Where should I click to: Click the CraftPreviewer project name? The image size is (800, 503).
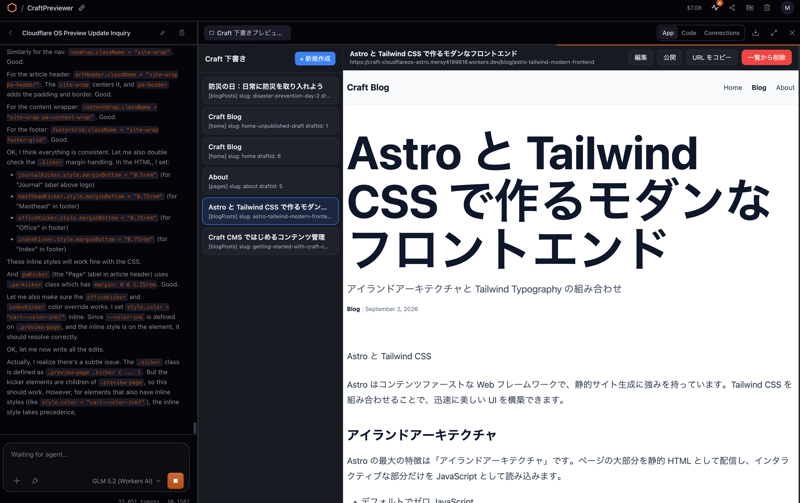tap(50, 8)
